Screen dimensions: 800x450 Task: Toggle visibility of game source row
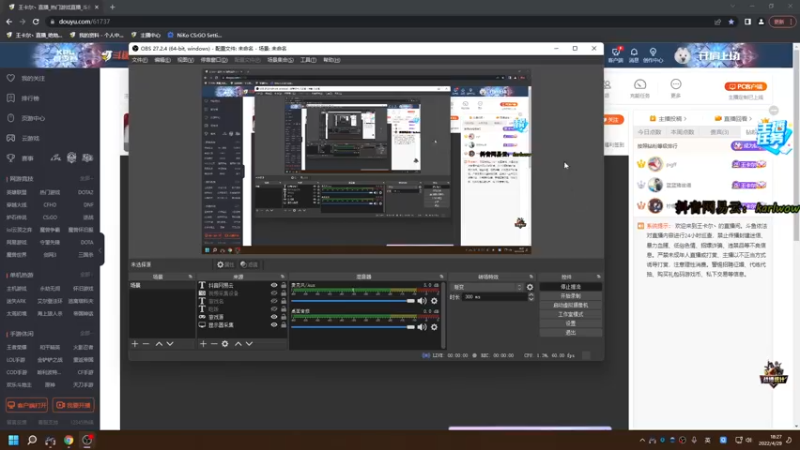[274, 317]
